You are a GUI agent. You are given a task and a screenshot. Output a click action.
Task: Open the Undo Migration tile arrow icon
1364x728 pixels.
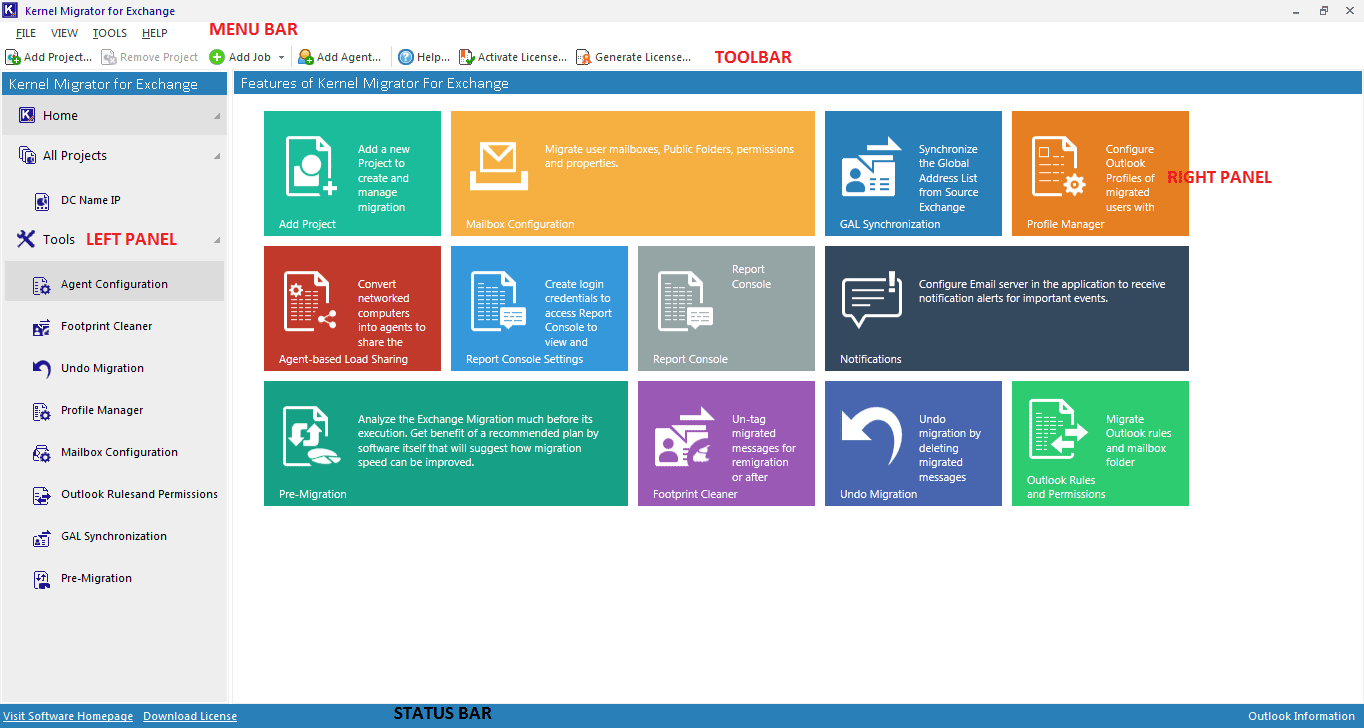[x=872, y=437]
